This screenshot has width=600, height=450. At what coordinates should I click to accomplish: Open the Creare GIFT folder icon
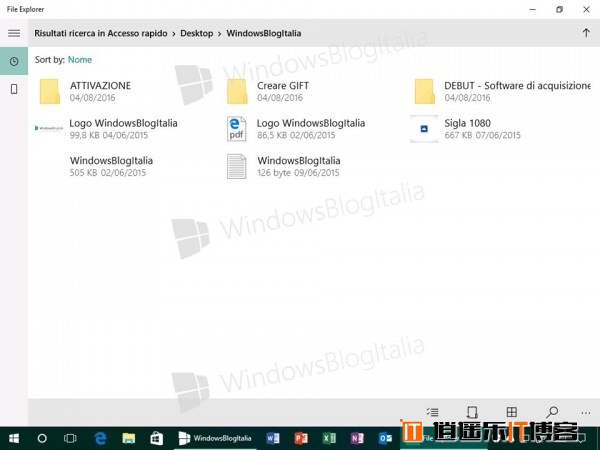tap(237, 91)
